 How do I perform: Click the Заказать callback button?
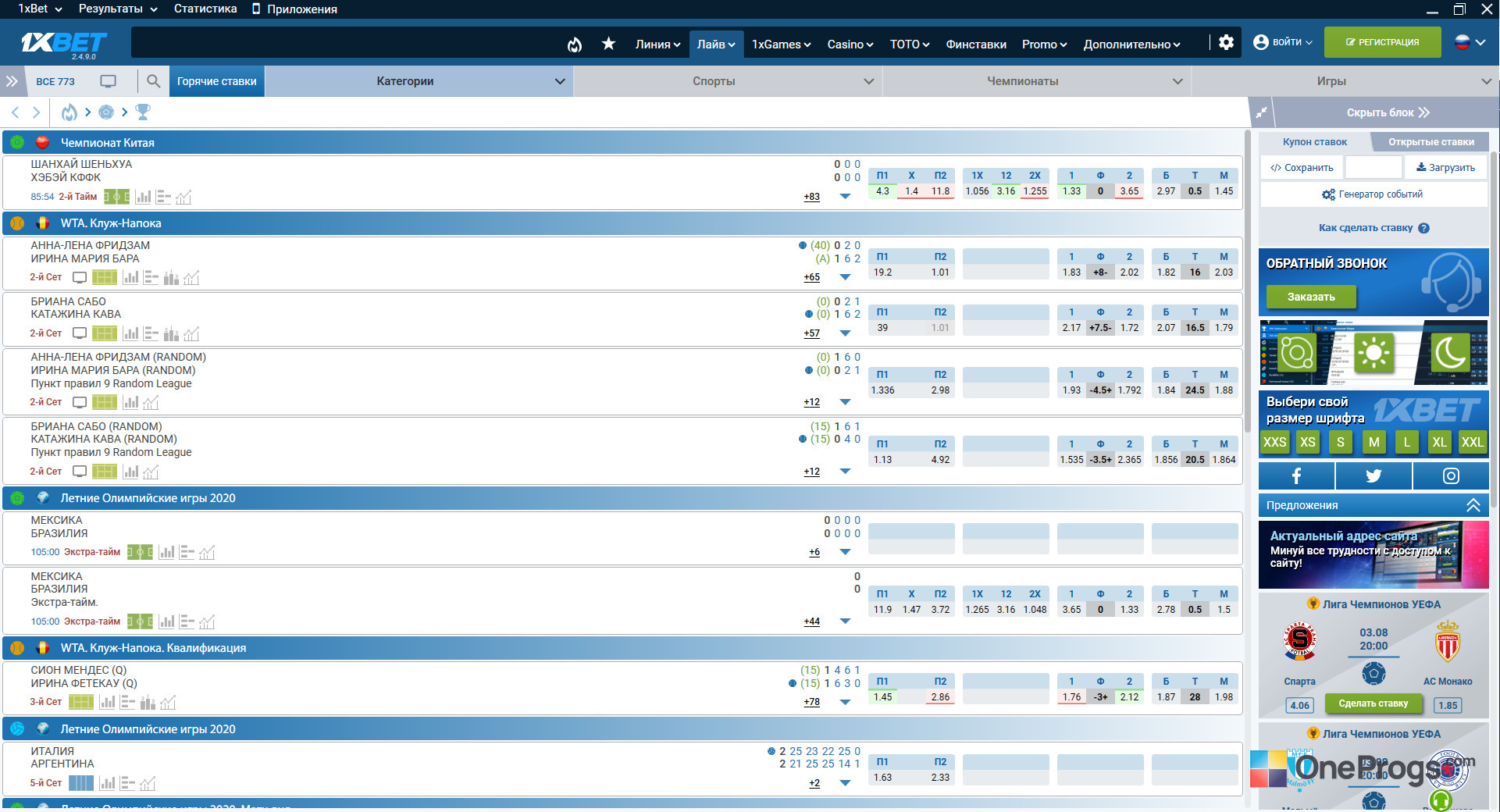point(1311,297)
